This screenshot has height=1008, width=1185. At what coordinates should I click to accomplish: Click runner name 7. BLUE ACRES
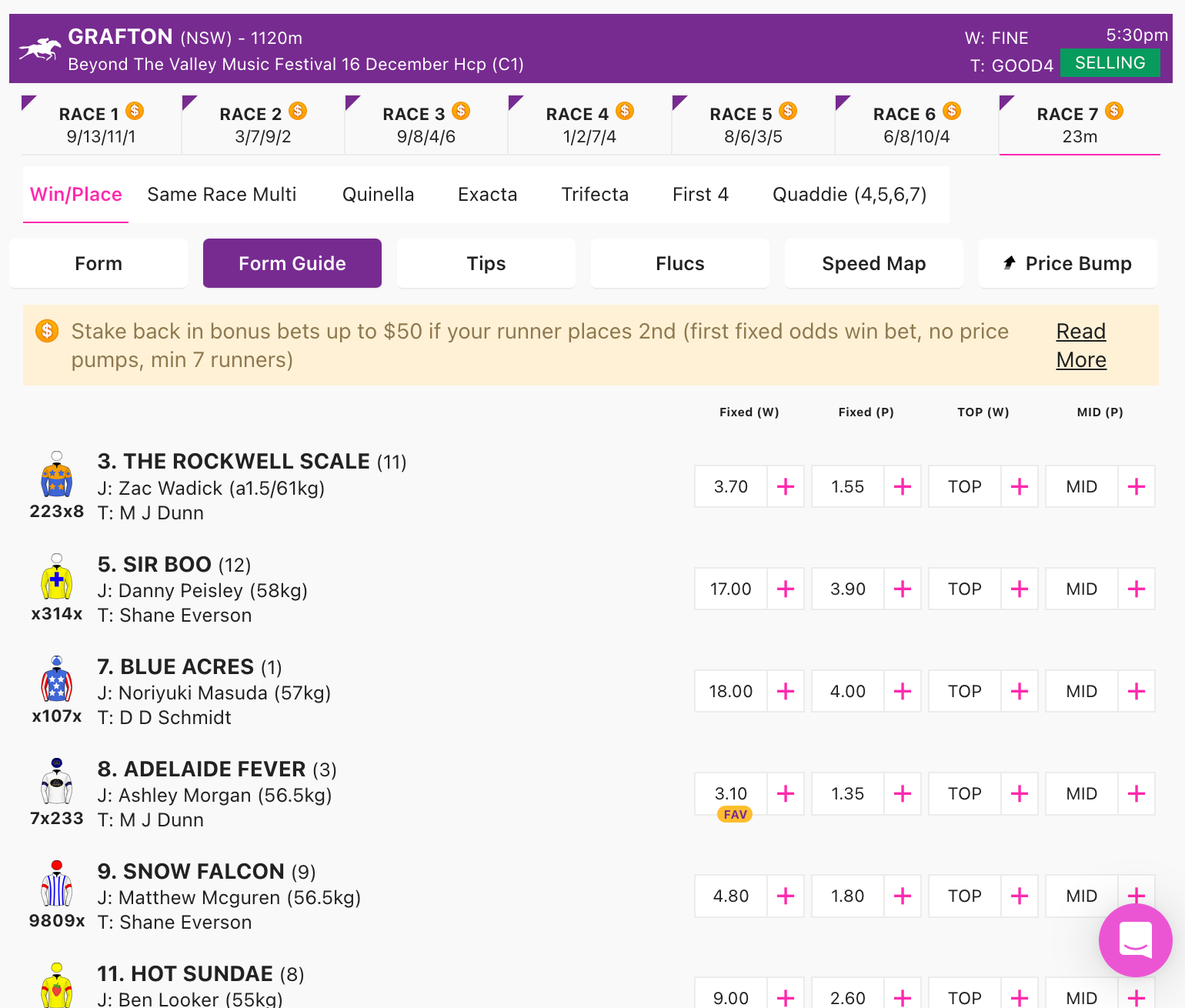pyautogui.click(x=176, y=666)
